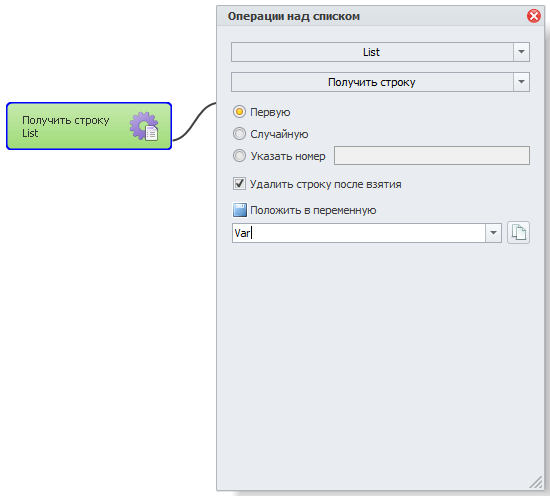
Task: Click the Операции над списком title bar
Action: [x=372, y=16]
